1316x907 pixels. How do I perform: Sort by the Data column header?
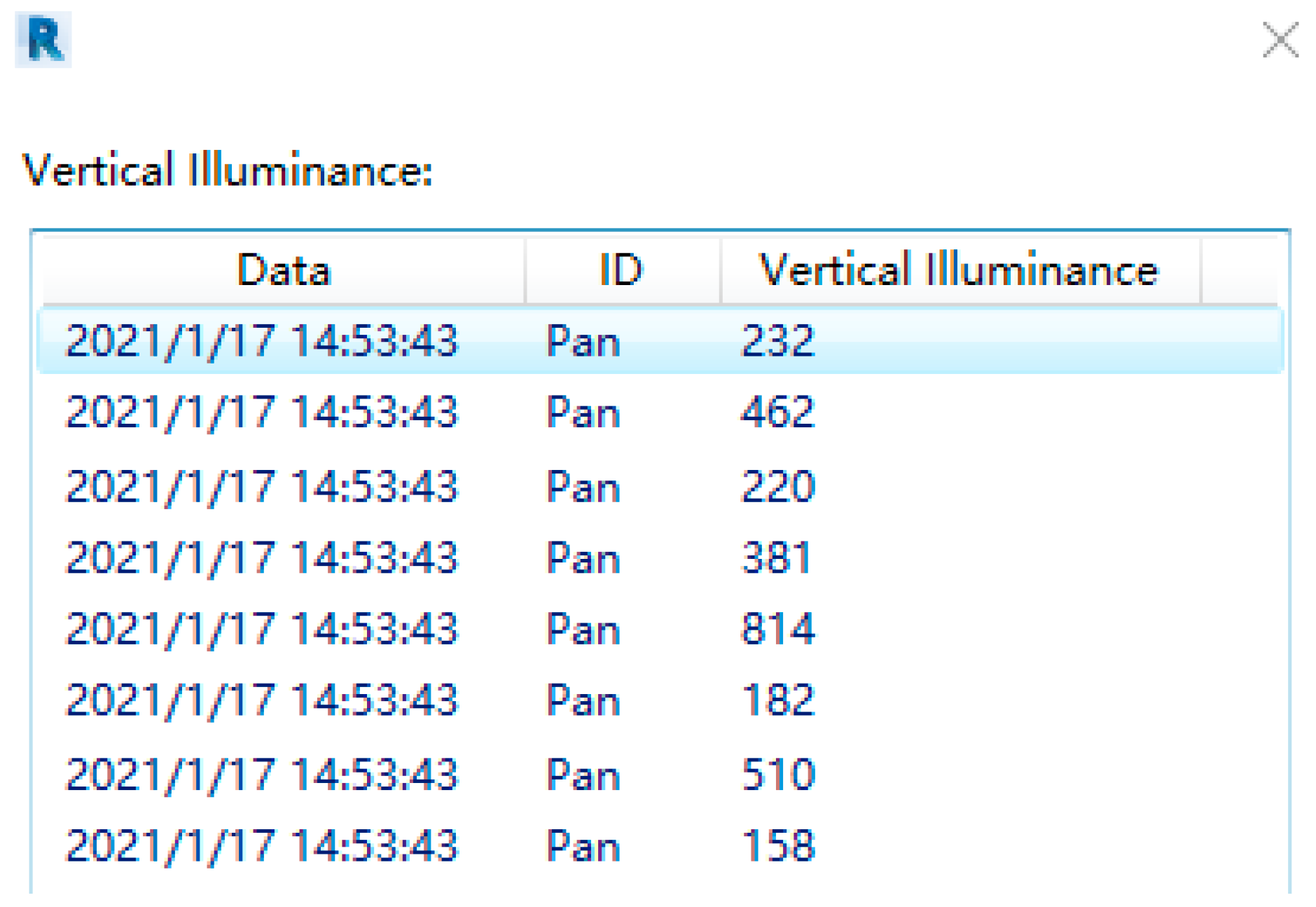(284, 270)
